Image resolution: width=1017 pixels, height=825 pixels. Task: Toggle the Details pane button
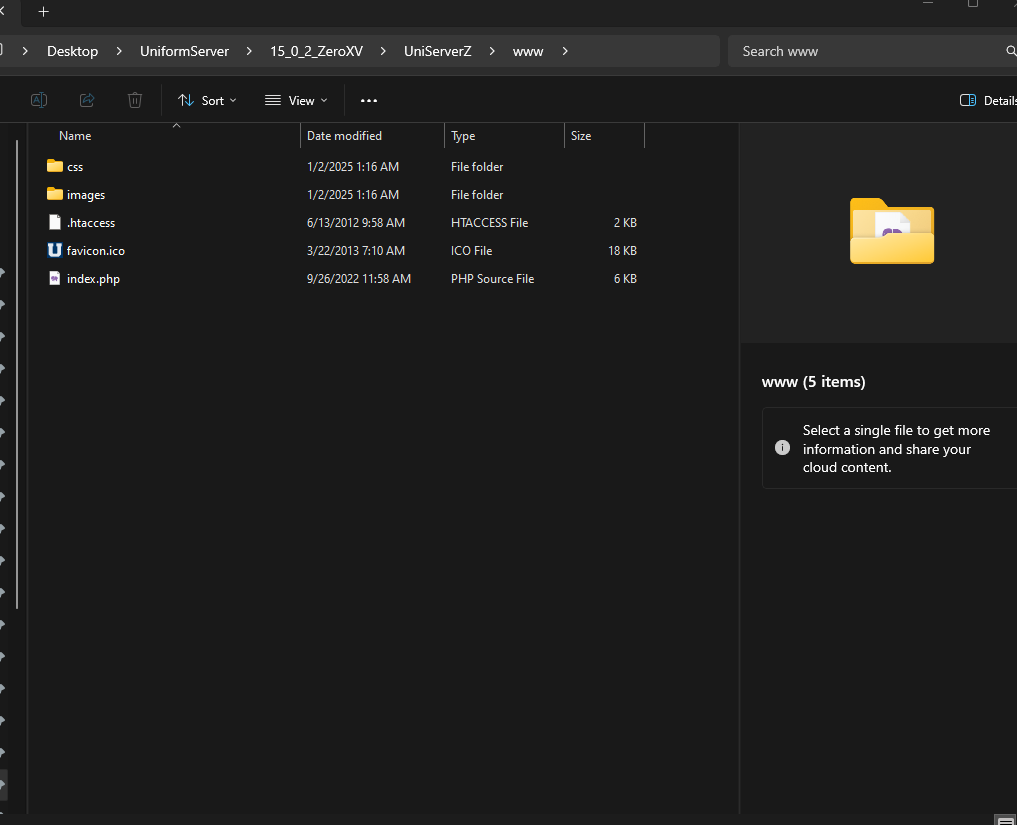click(x=987, y=101)
